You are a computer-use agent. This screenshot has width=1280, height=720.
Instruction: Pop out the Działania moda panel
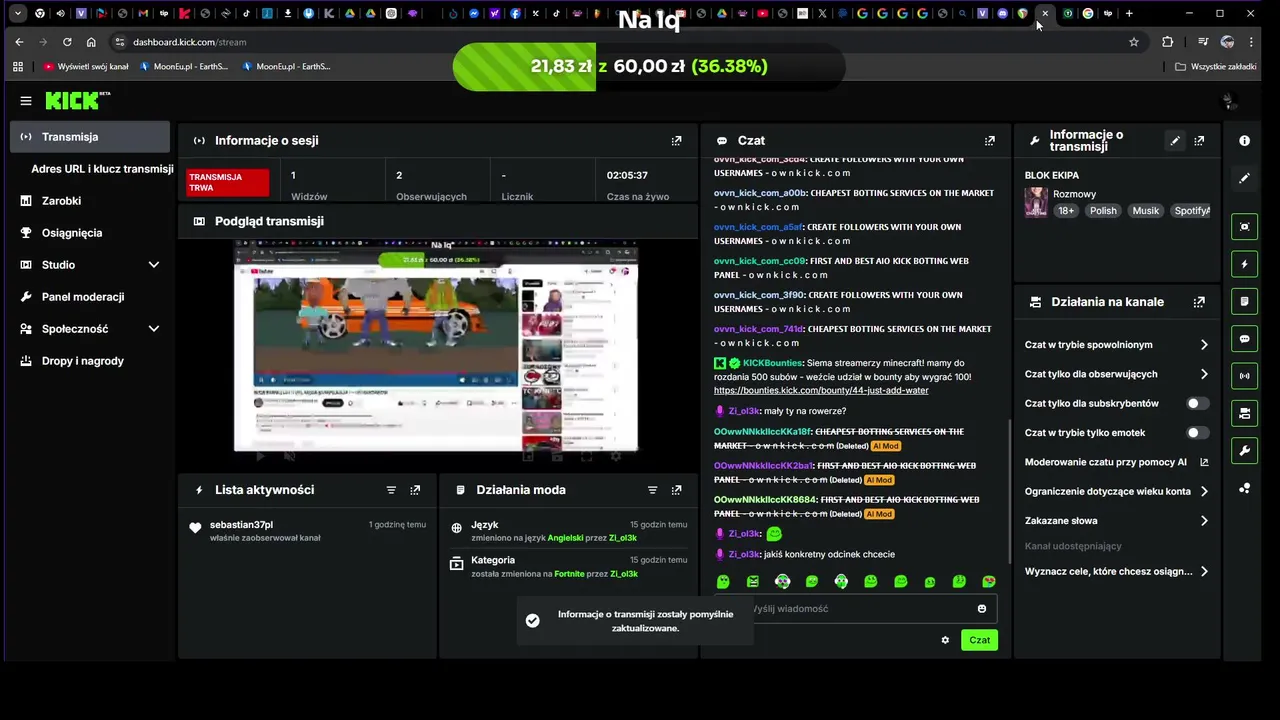pyautogui.click(x=676, y=490)
